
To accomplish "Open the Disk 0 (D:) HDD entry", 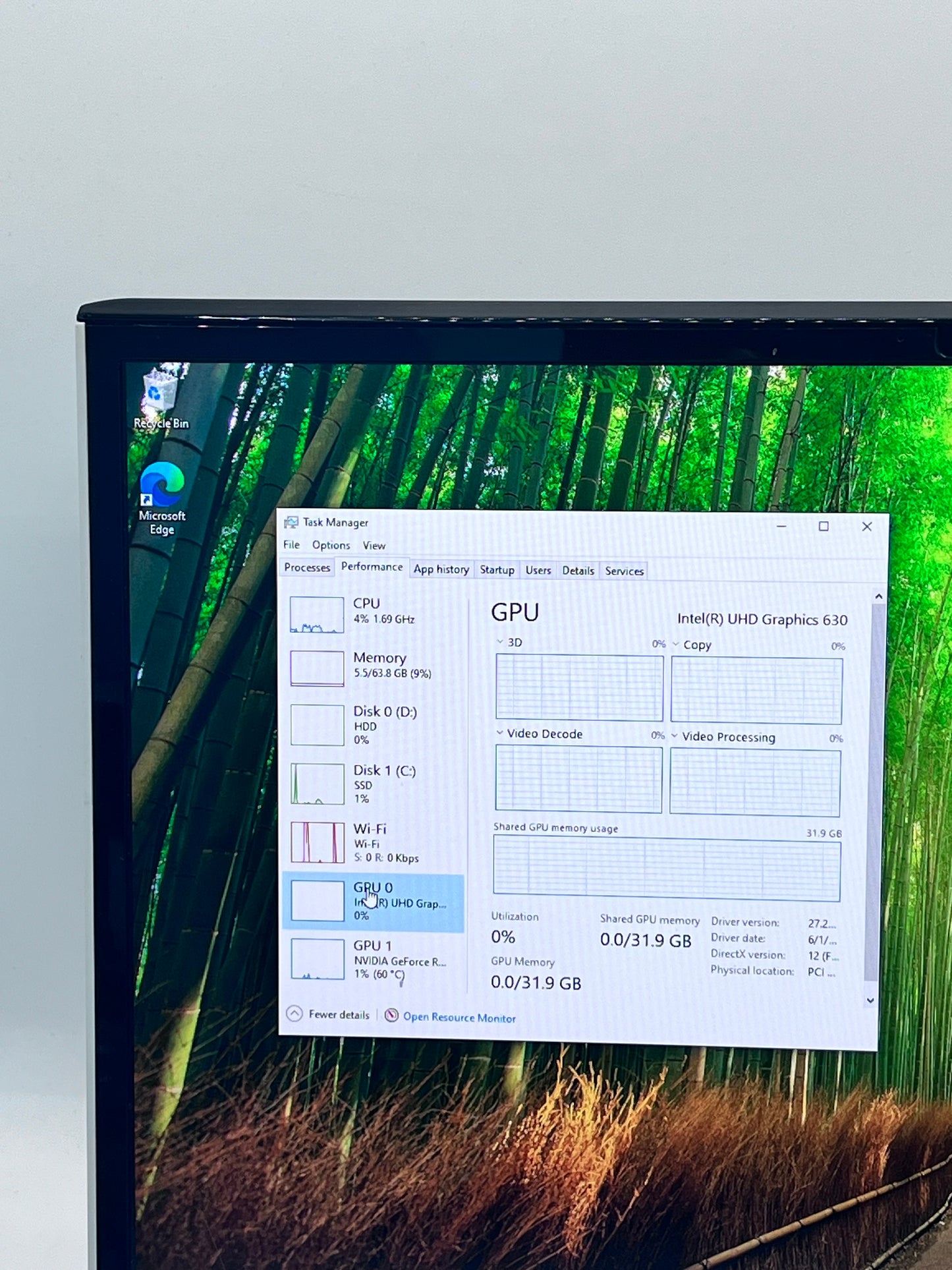I will (x=373, y=725).
